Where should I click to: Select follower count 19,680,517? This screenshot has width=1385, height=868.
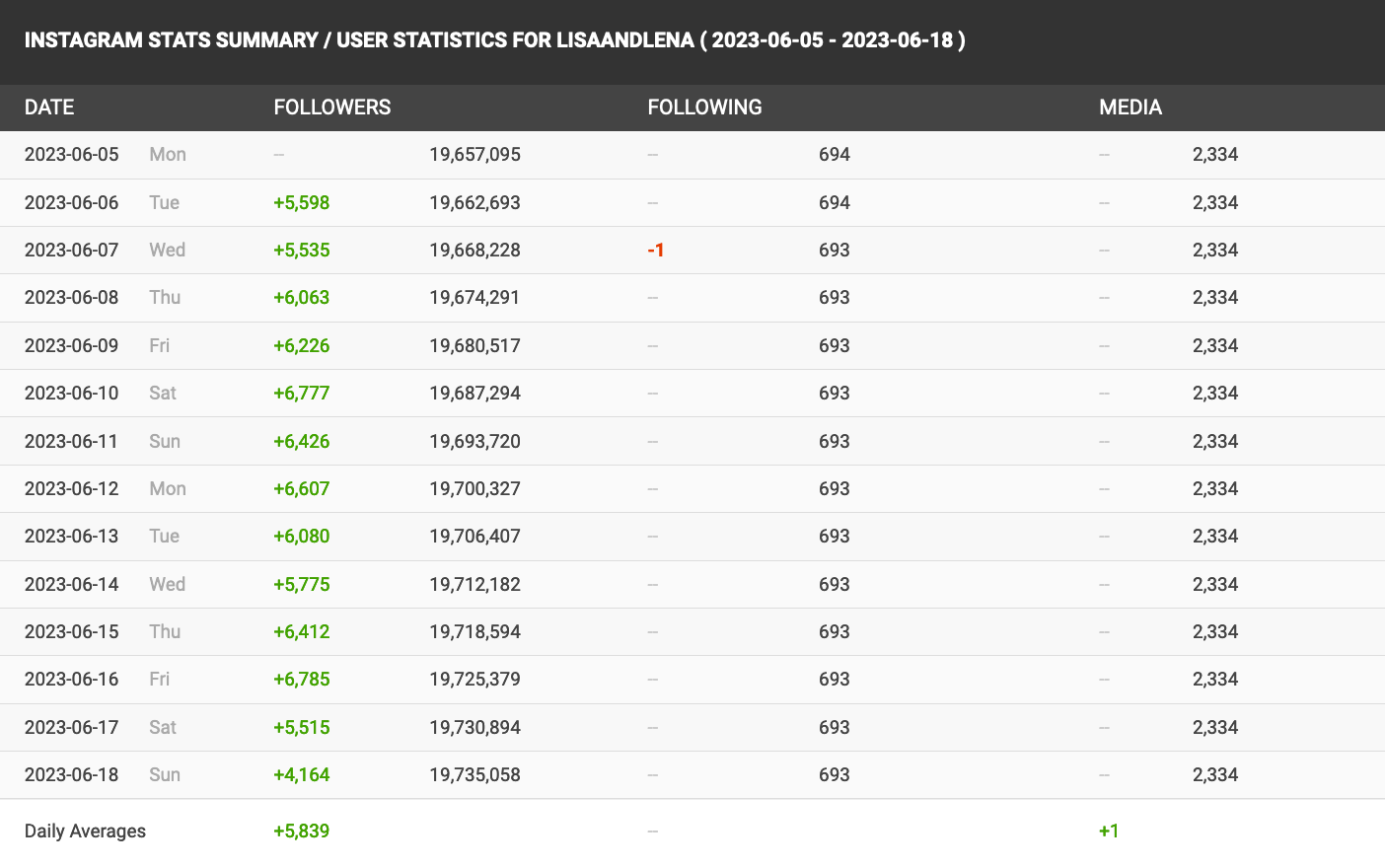(x=474, y=346)
